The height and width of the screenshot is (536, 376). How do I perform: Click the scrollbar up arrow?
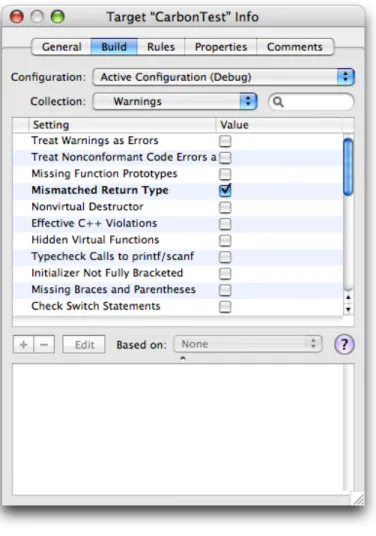tap(348, 297)
